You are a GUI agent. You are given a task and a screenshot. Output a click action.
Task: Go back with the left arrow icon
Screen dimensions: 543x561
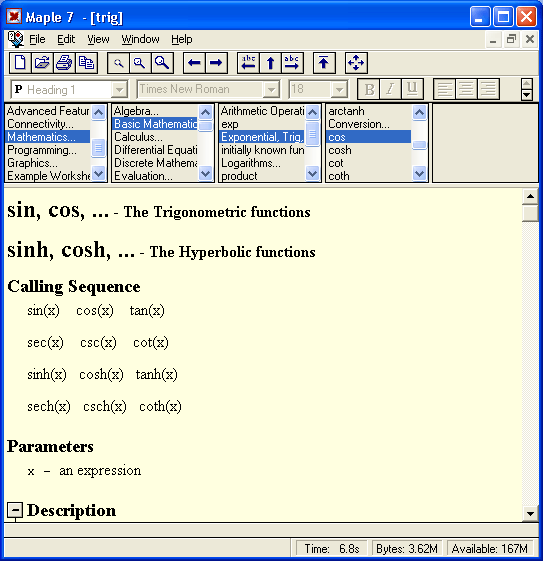coord(194,63)
